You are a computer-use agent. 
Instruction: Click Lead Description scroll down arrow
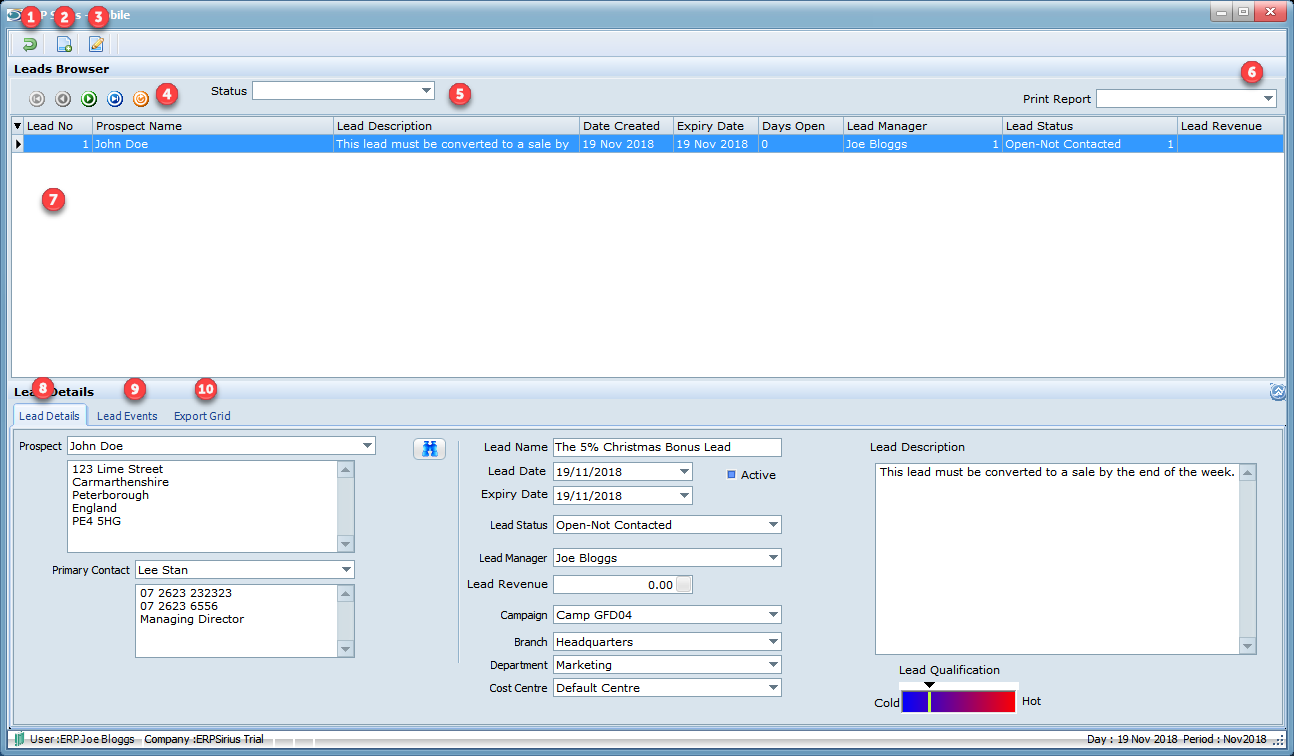[x=1248, y=646]
